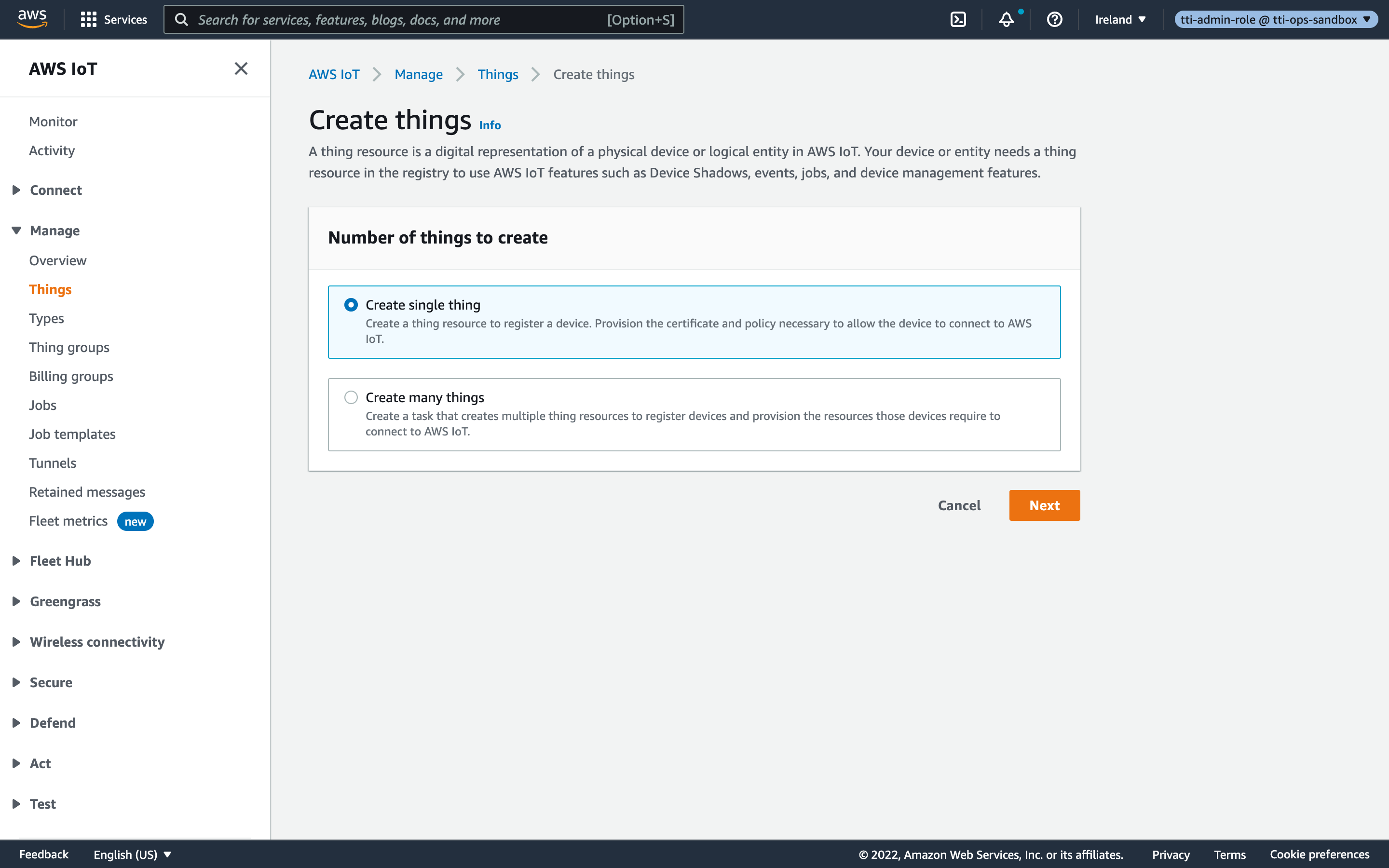Open AWS CloudShell terminal
Screen dimensions: 1389x868
click(958, 19)
